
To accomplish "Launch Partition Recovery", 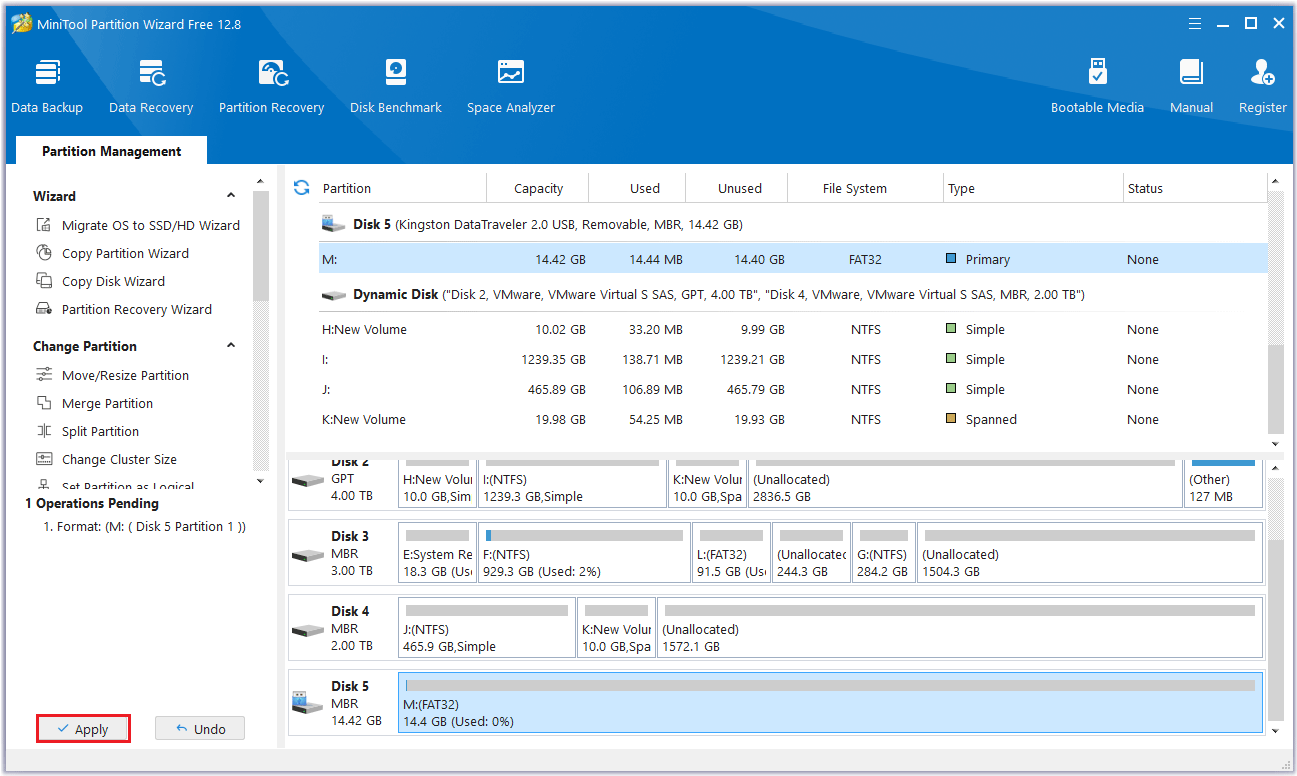I will coord(271,87).
